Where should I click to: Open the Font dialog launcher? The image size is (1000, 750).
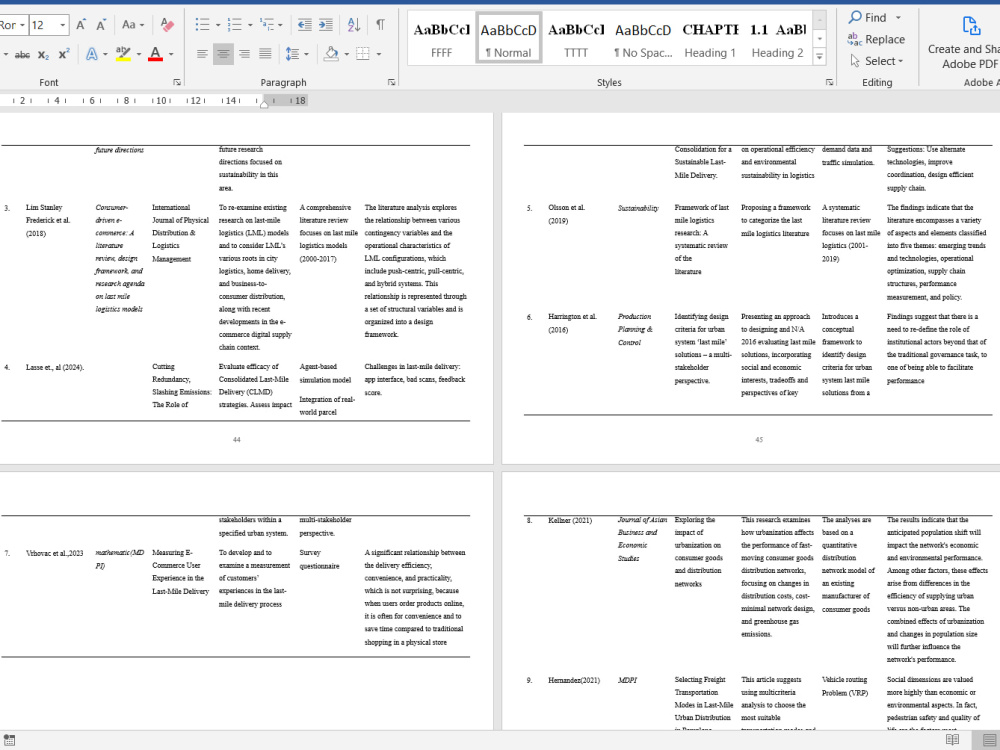click(177, 82)
